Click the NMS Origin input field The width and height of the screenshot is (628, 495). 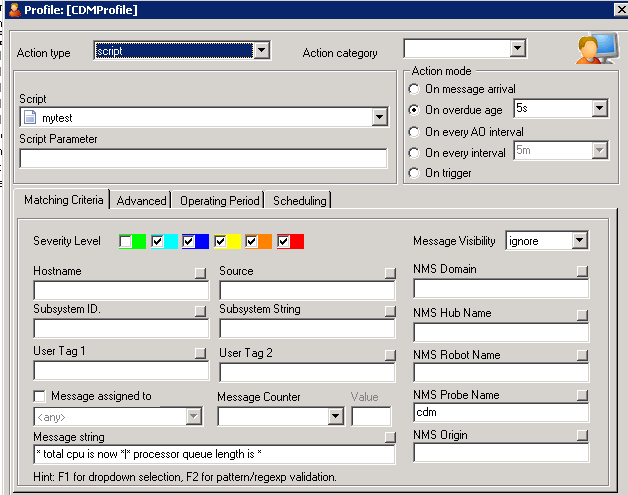click(x=501, y=453)
